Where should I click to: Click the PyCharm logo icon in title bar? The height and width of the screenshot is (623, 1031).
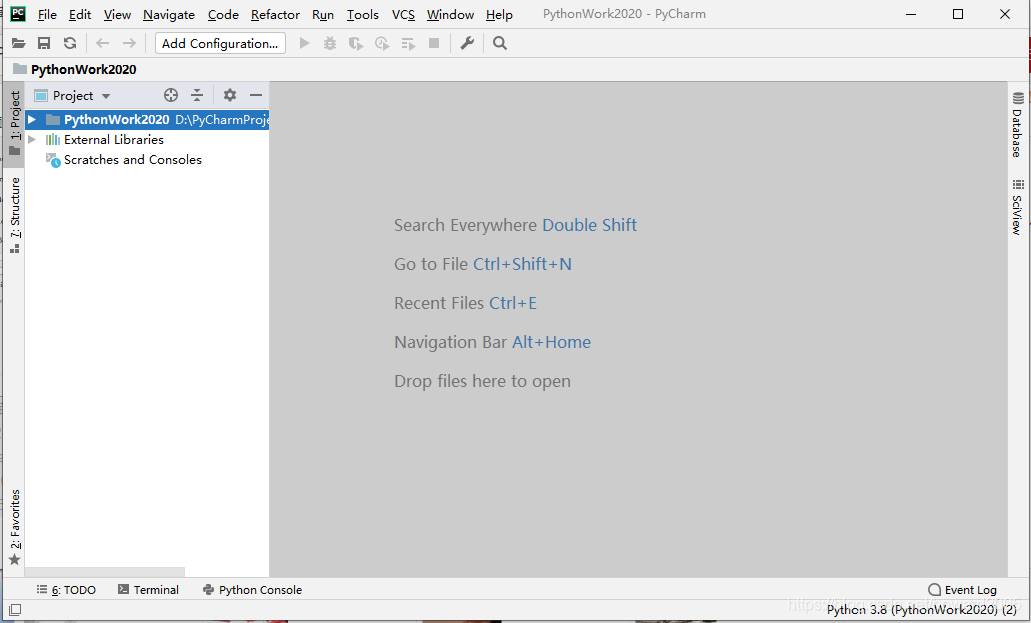coord(18,14)
